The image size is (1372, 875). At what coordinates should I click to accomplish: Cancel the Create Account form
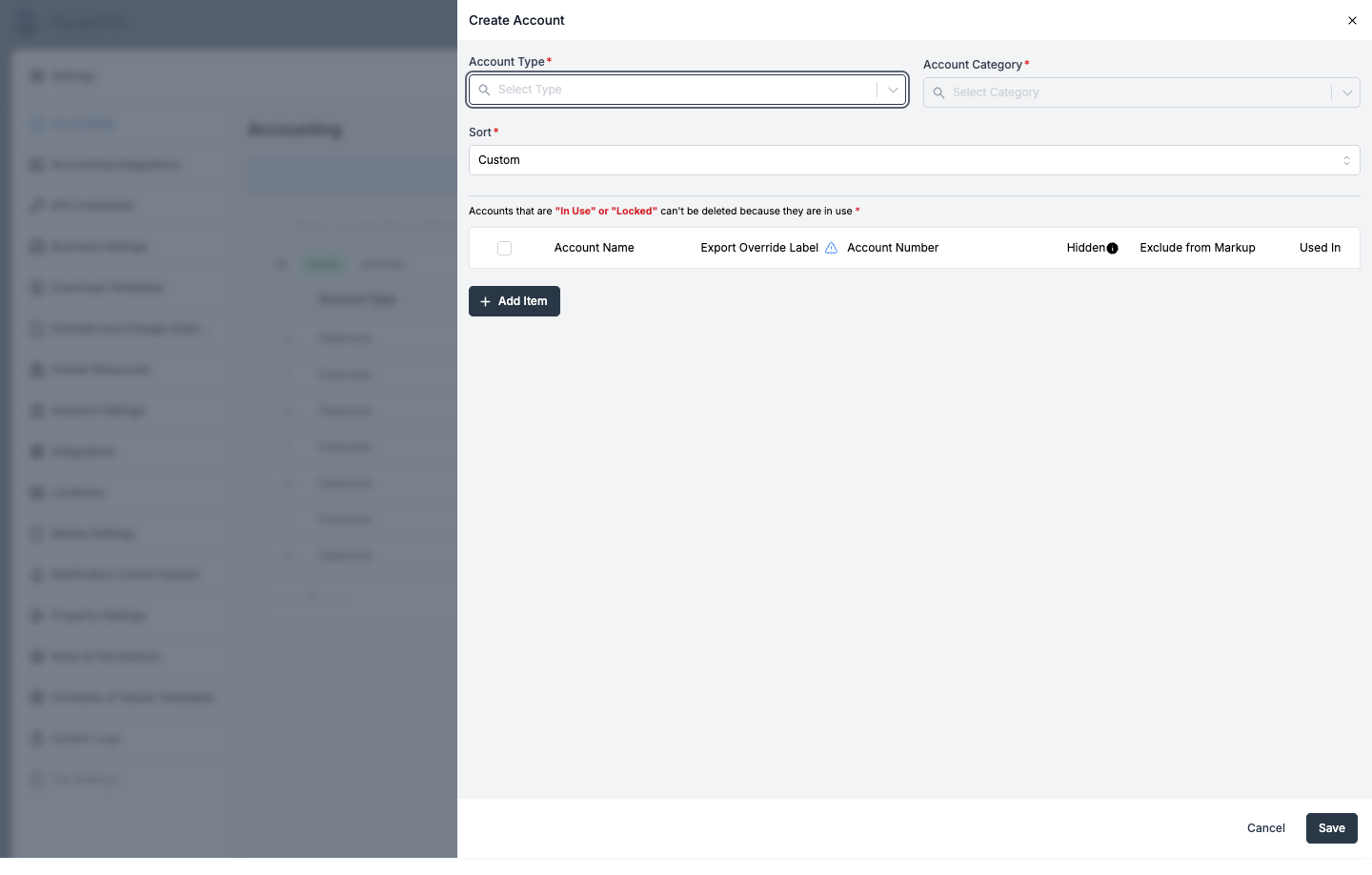pyautogui.click(x=1266, y=828)
